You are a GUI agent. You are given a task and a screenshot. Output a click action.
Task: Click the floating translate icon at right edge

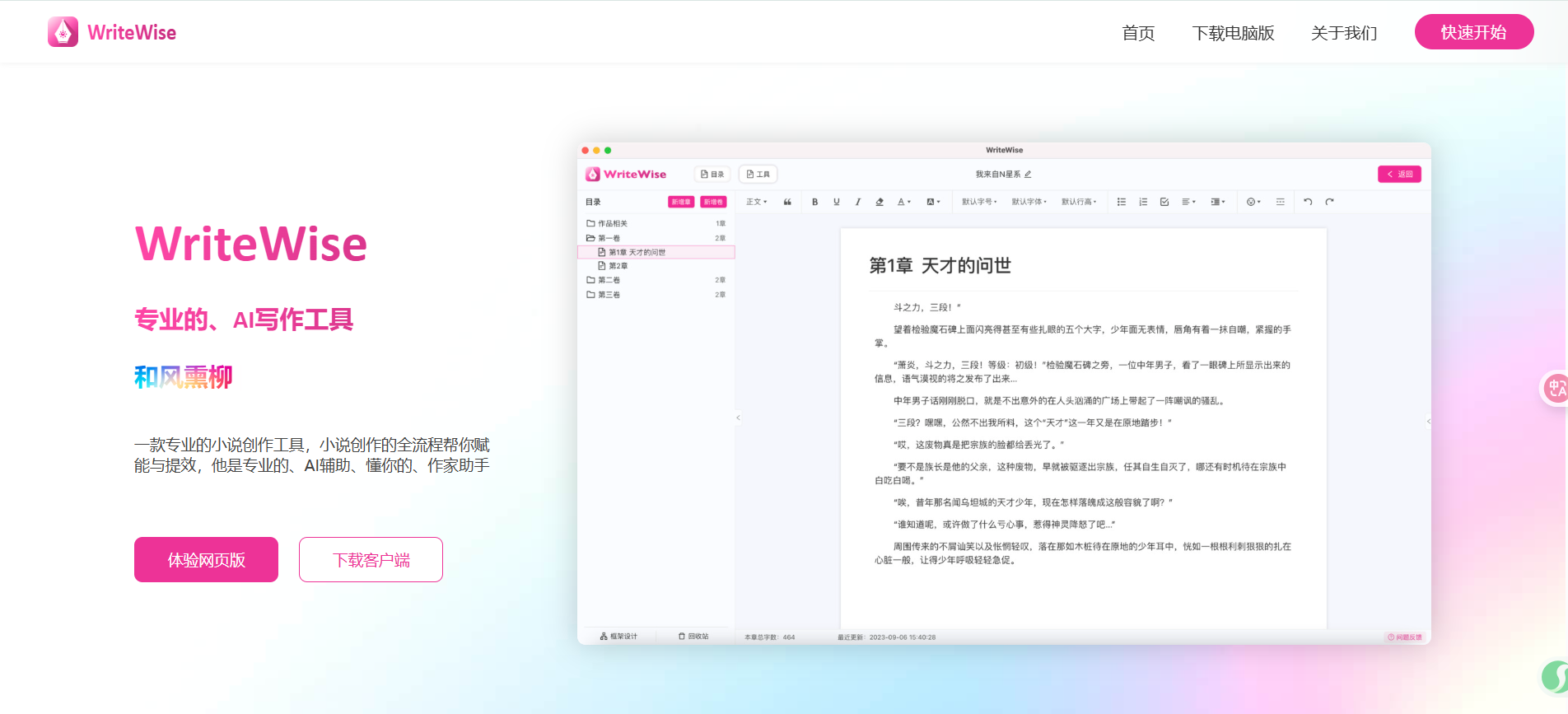1555,388
